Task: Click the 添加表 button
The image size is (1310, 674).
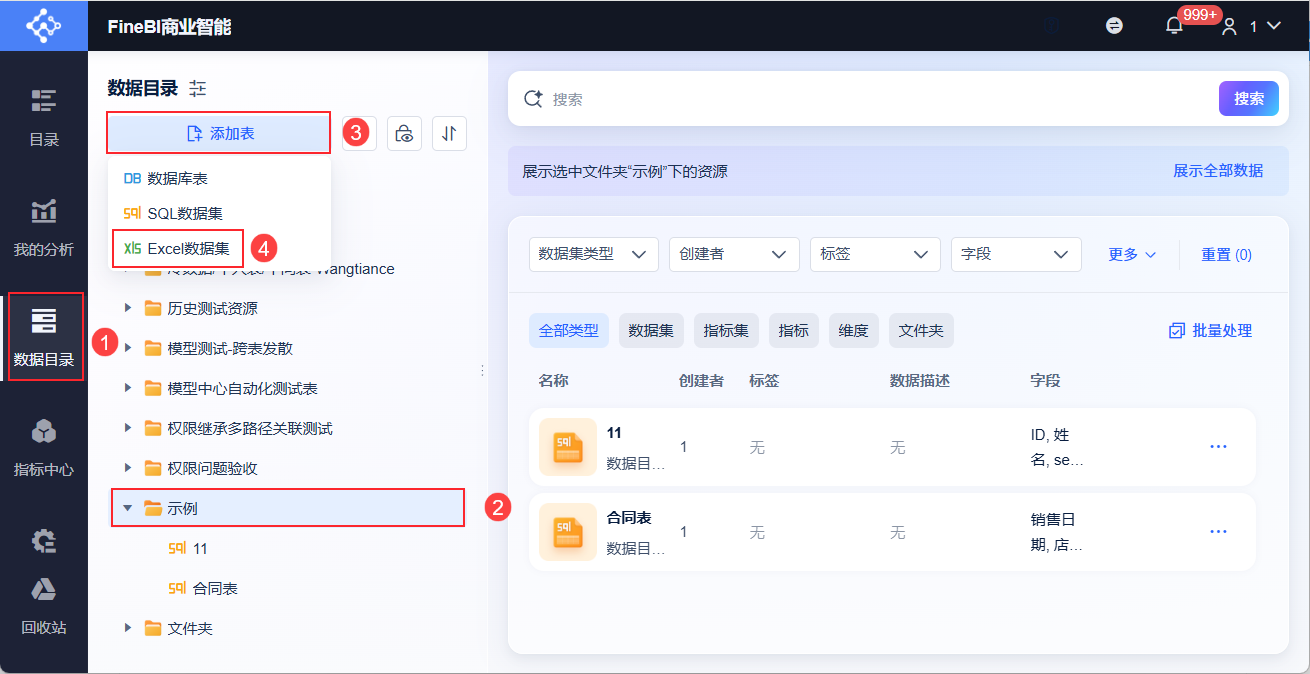Action: (219, 133)
